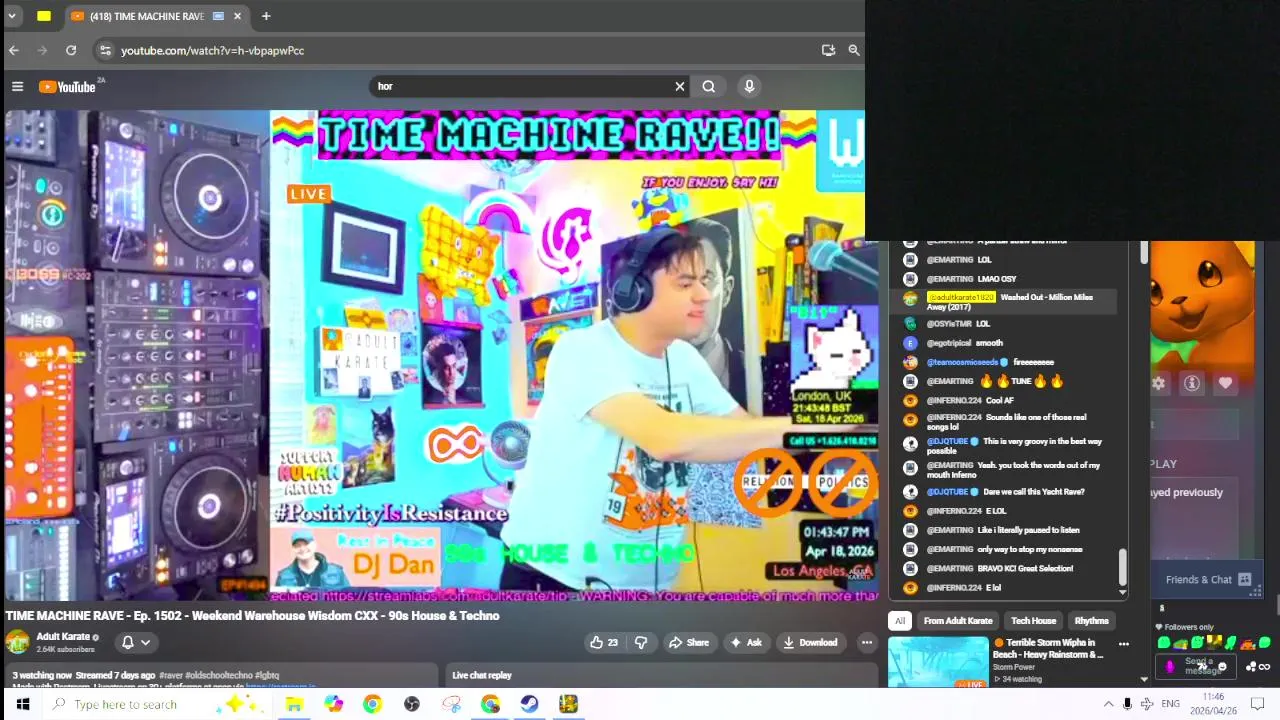Image resolution: width=1280 pixels, height=720 pixels.
Task: Install app icon in the address bar
Action: point(828,50)
